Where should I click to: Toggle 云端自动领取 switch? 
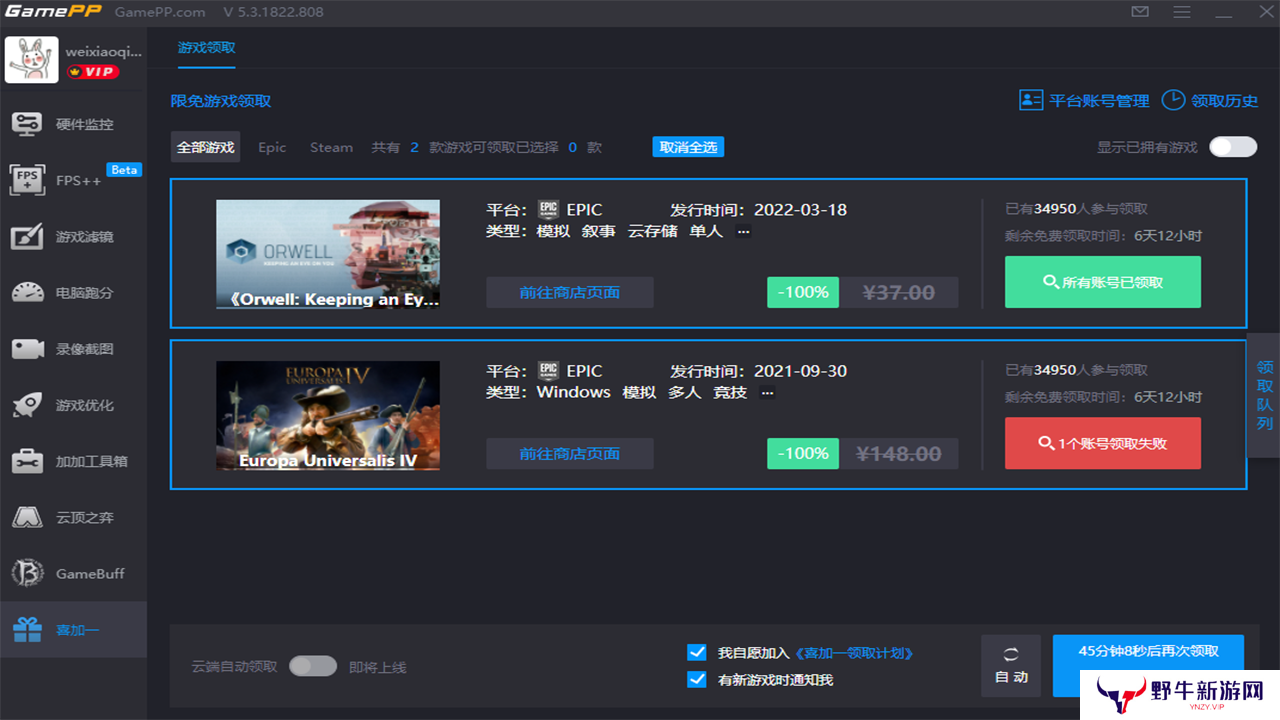[x=313, y=666]
